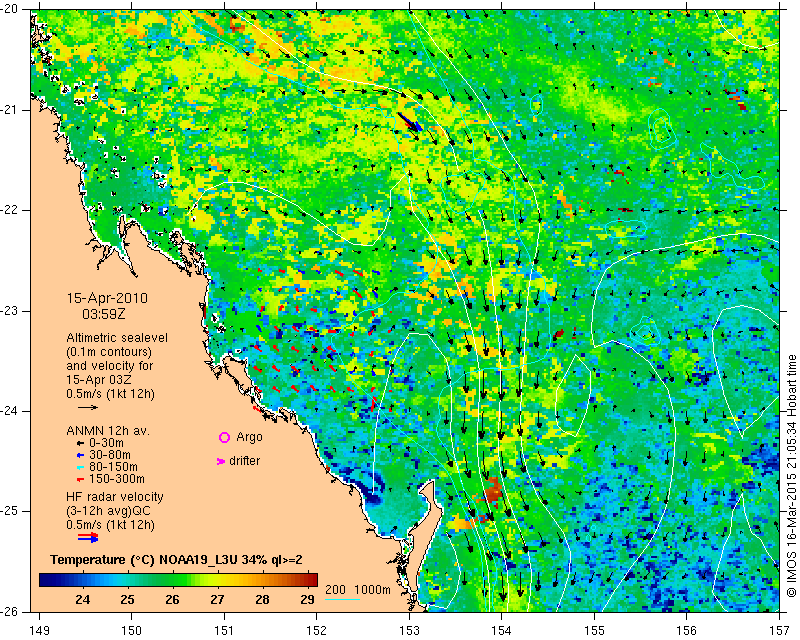Screen dimensions: 800x640
Task: Select the blue 30-80m arrow legend symbol
Action: coord(80,455)
